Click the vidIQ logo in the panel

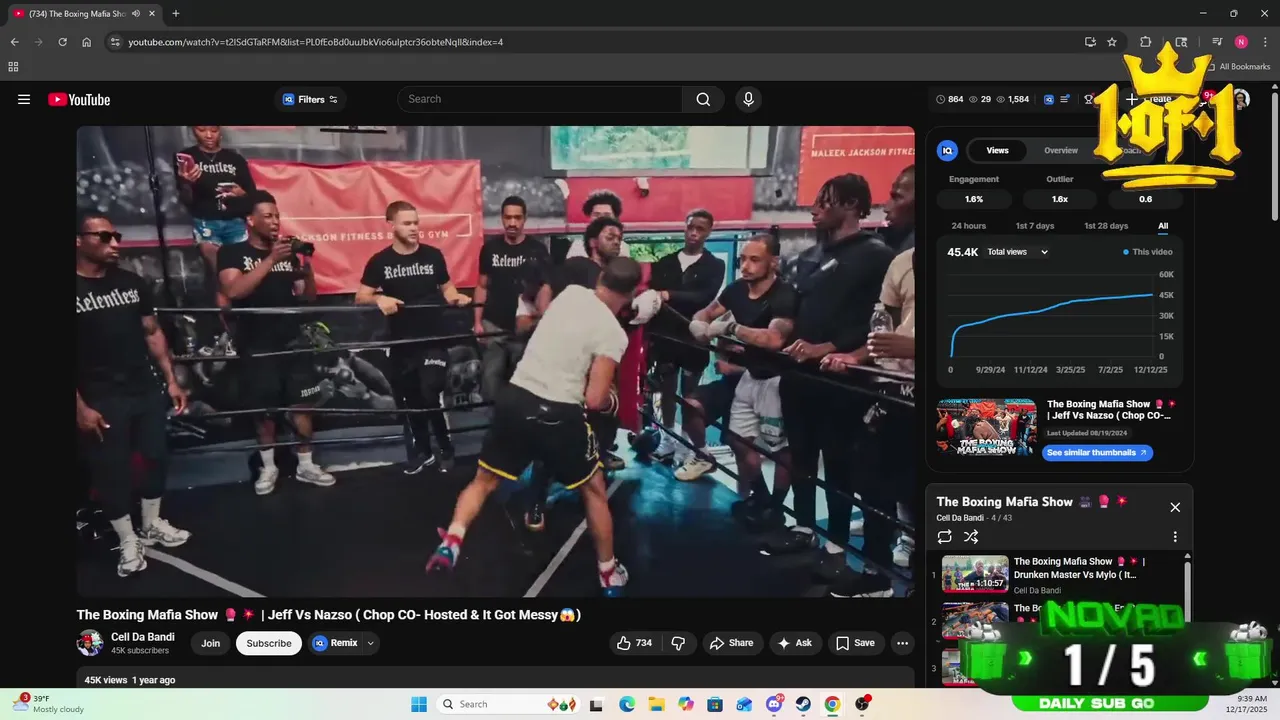coord(947,150)
